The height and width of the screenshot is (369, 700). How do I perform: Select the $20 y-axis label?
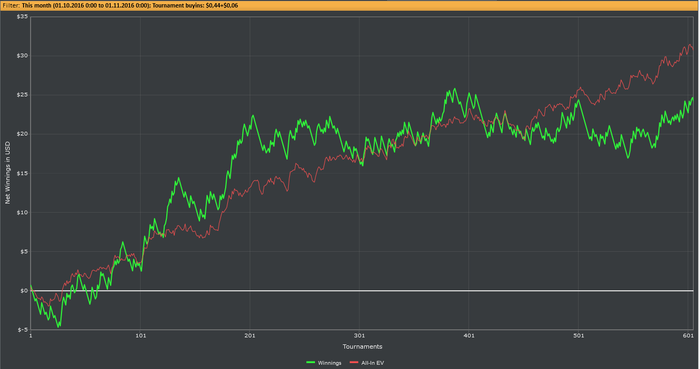pos(22,134)
